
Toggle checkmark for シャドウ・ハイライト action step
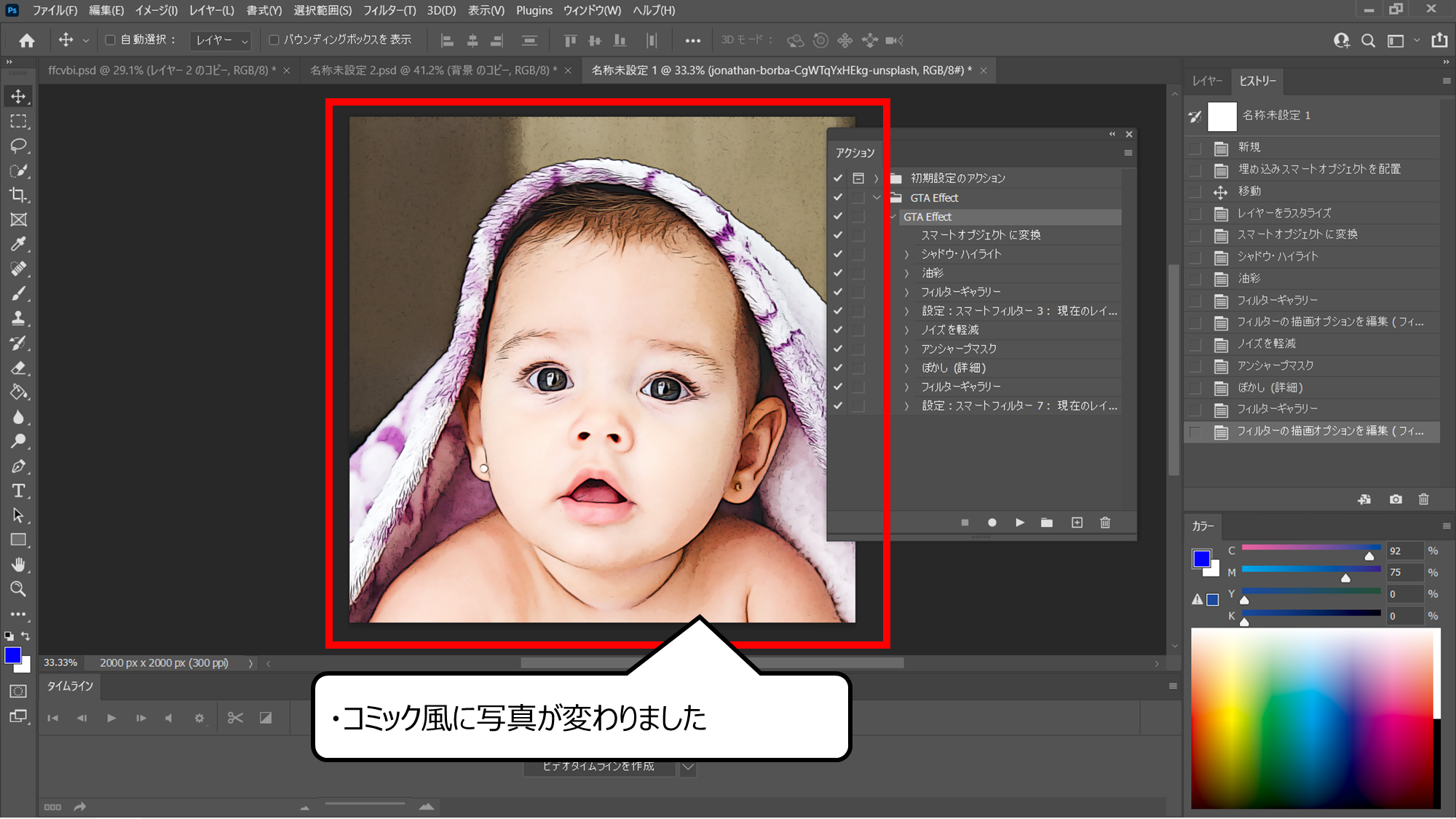coord(838,254)
